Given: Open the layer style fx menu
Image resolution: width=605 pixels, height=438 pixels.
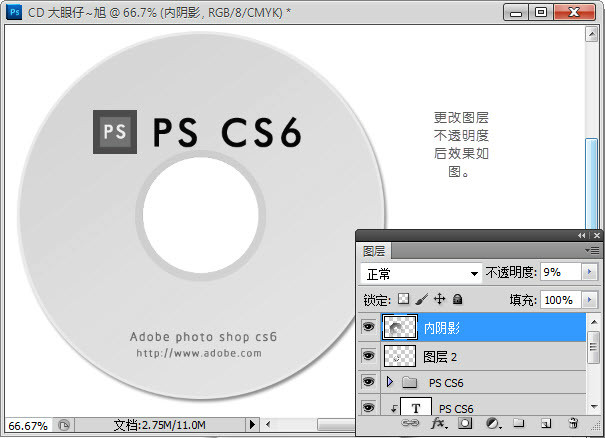Looking at the screenshot, I should (x=438, y=424).
